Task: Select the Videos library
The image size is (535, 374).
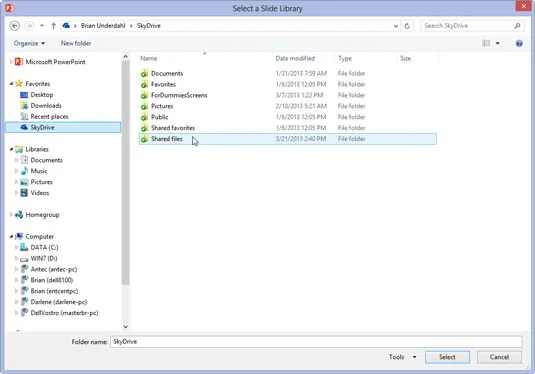Action: pos(40,193)
